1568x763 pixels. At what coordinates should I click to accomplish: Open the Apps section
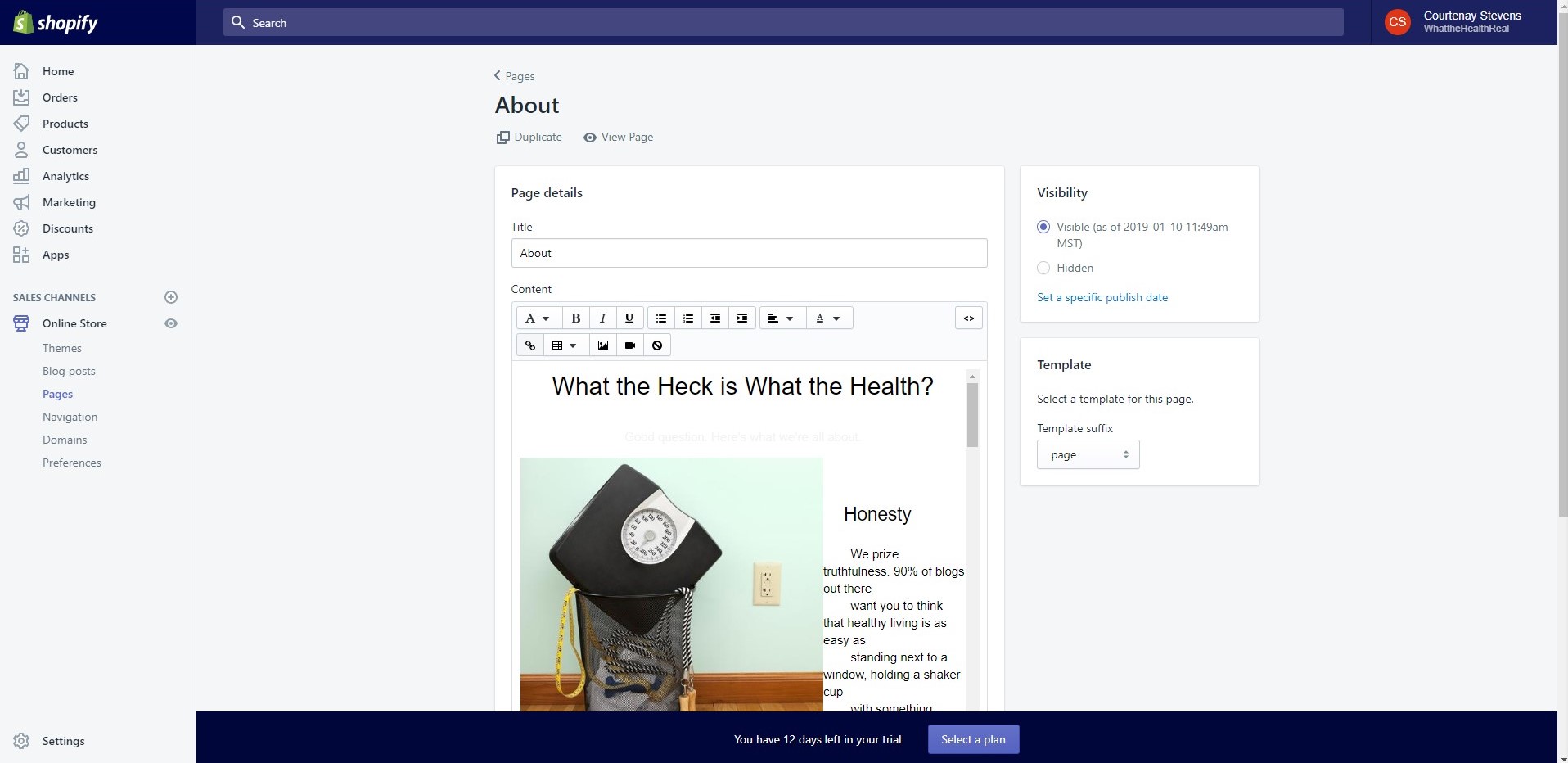click(x=56, y=255)
